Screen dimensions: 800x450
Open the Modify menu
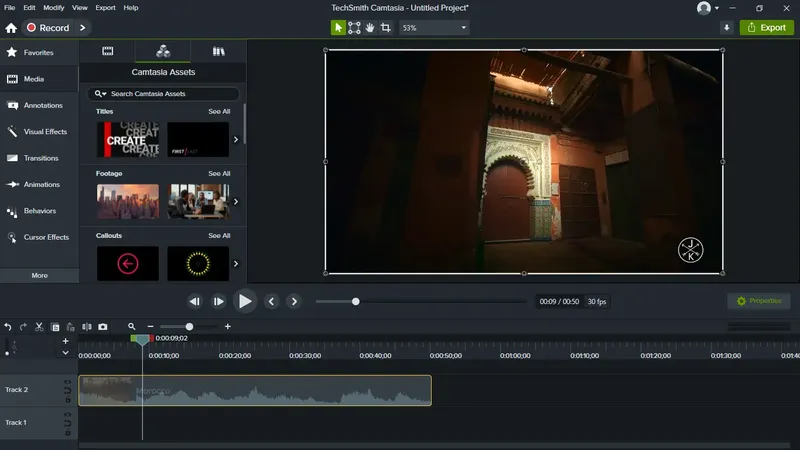click(54, 7)
